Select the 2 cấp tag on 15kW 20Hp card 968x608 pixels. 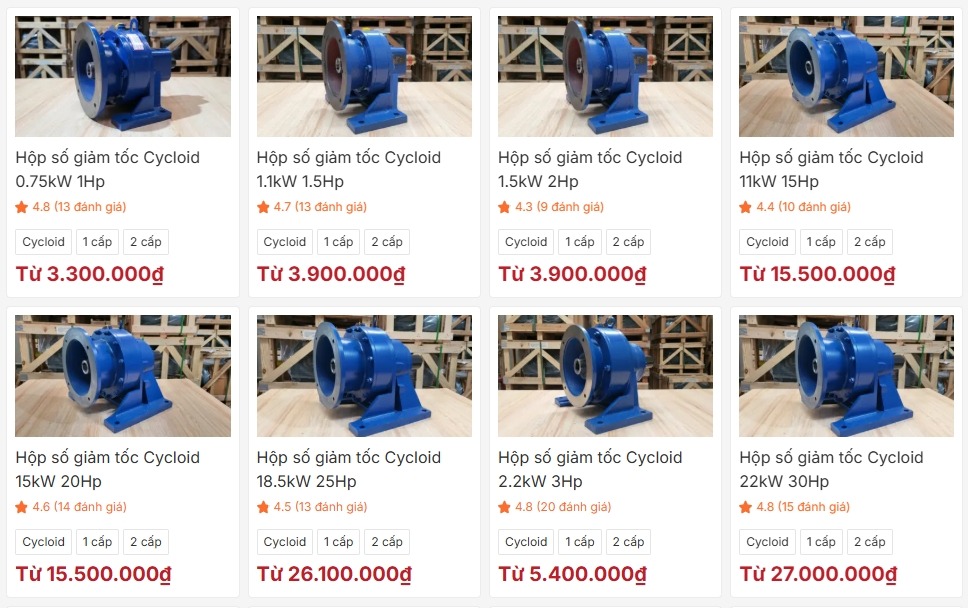pos(146,542)
